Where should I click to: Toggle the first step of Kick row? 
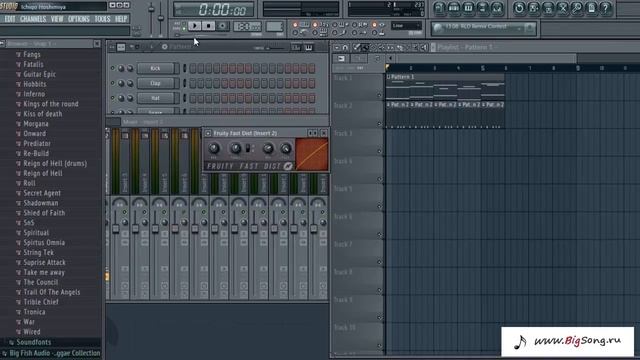pos(193,68)
